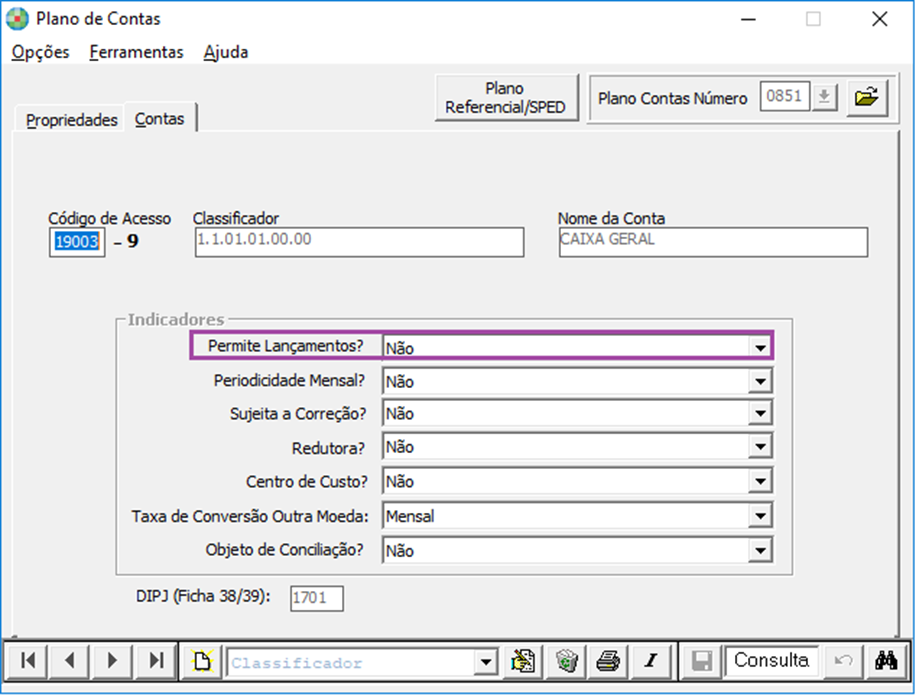Click the download arrow beside 0851
This screenshot has height=697, width=916.
[x=824, y=96]
